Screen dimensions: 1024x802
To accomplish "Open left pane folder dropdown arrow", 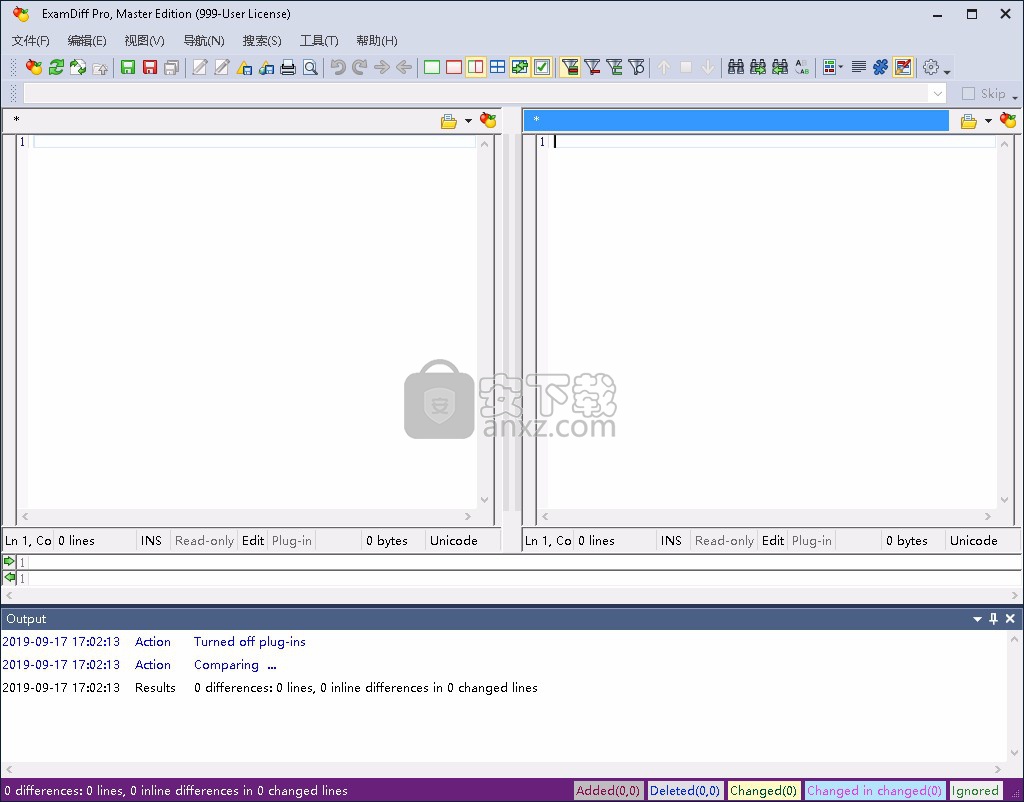I will coord(468,121).
